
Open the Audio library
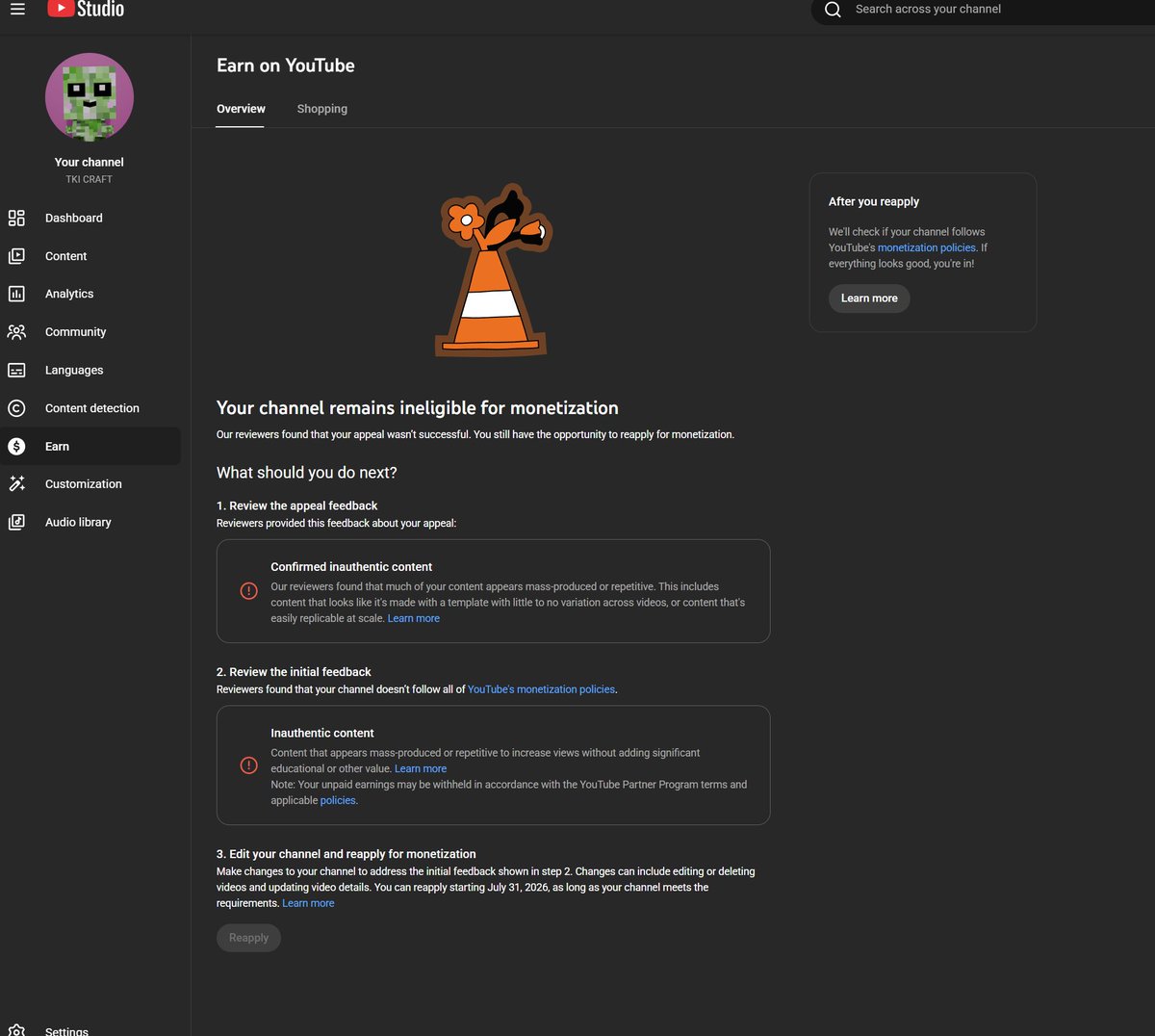click(90, 522)
